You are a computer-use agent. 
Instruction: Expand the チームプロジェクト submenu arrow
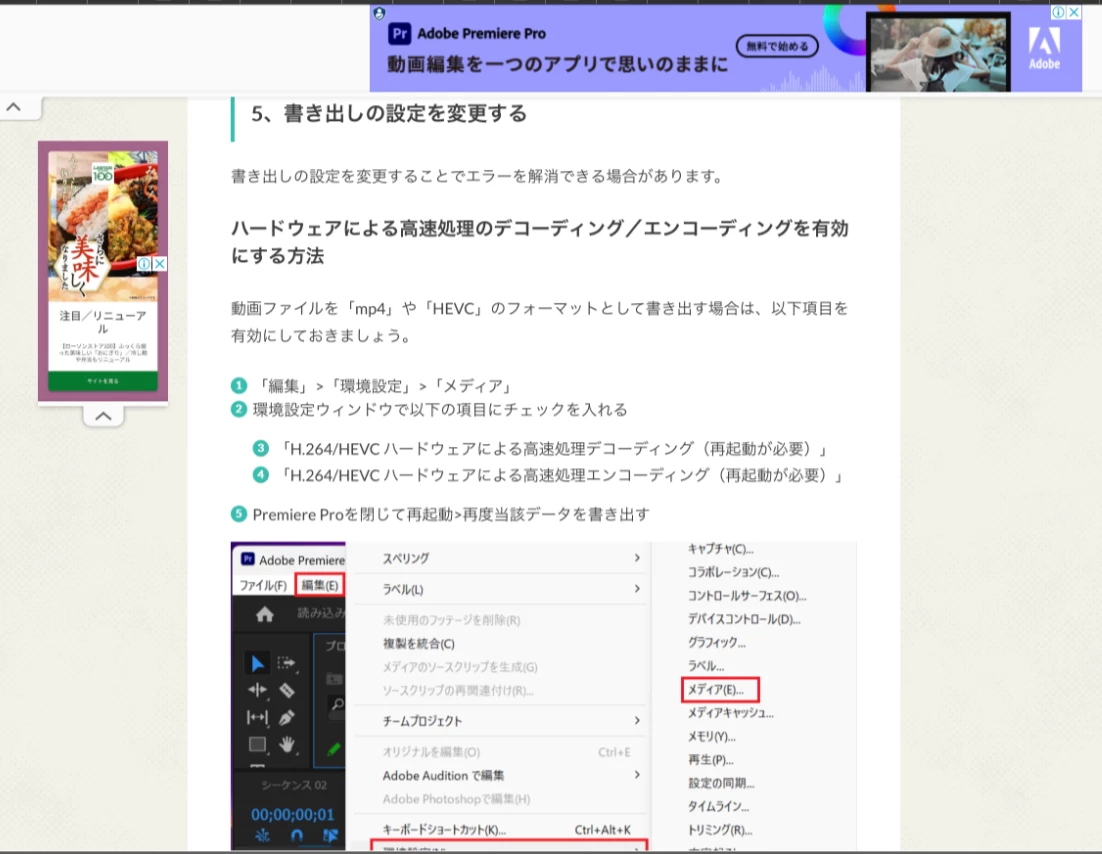tap(637, 720)
